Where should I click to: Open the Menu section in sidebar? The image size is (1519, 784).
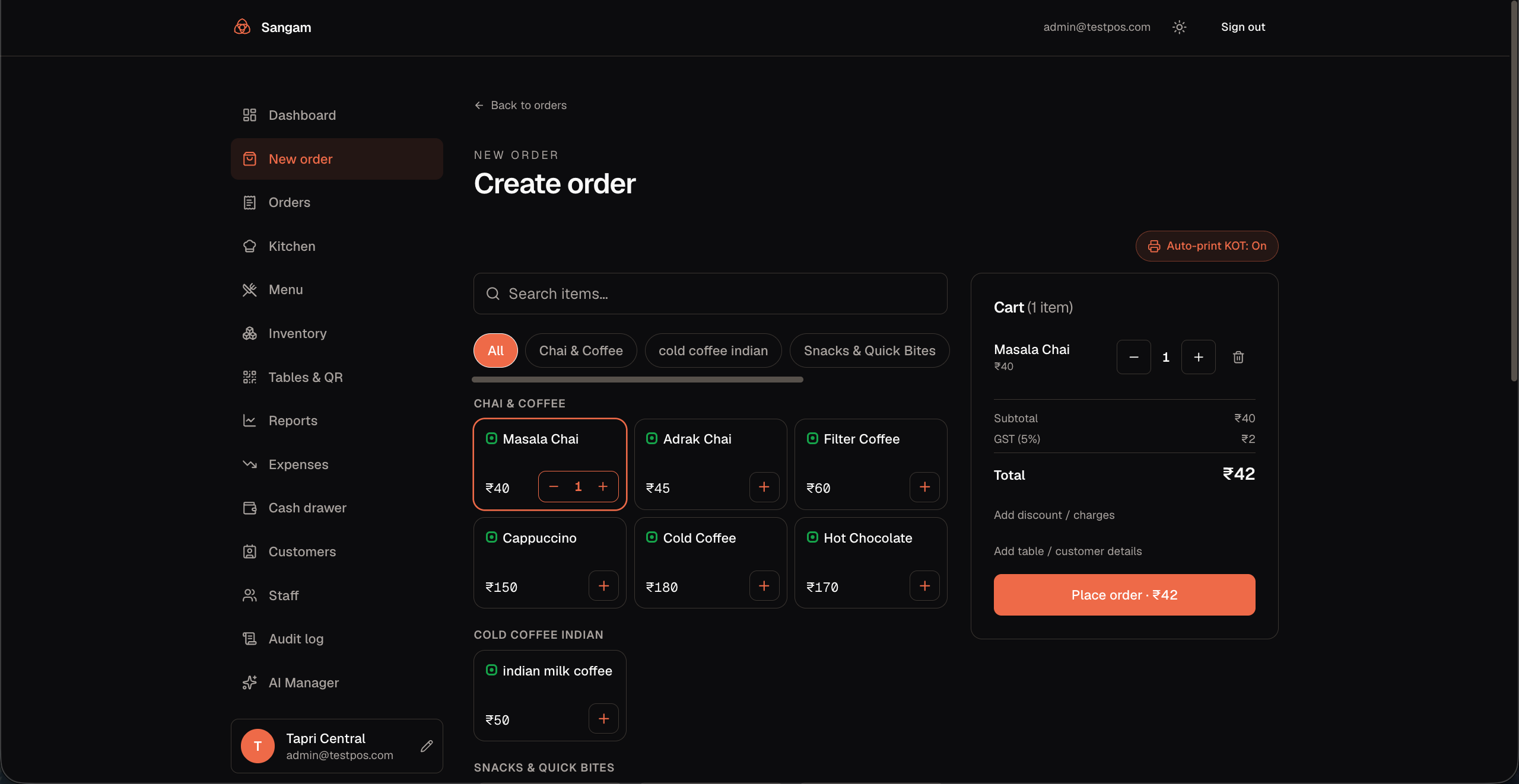[x=336, y=289]
